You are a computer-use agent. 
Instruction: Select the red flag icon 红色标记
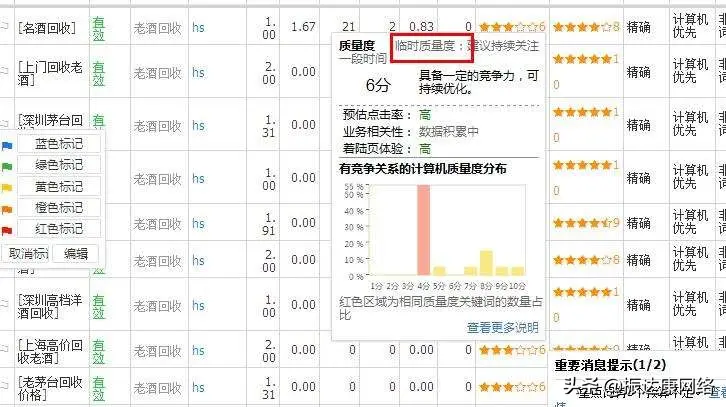[x=6, y=230]
